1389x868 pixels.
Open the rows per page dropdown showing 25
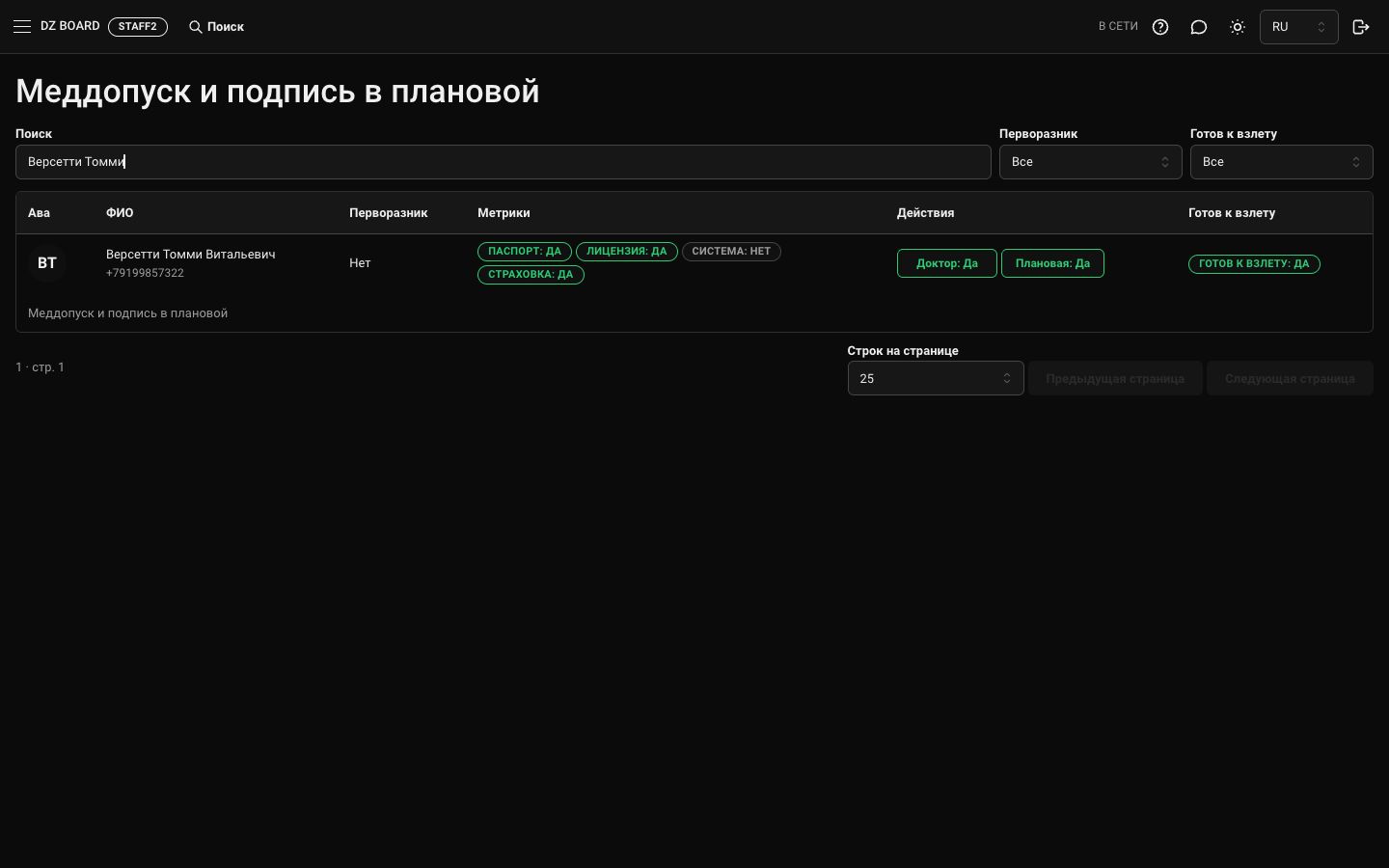point(936,378)
